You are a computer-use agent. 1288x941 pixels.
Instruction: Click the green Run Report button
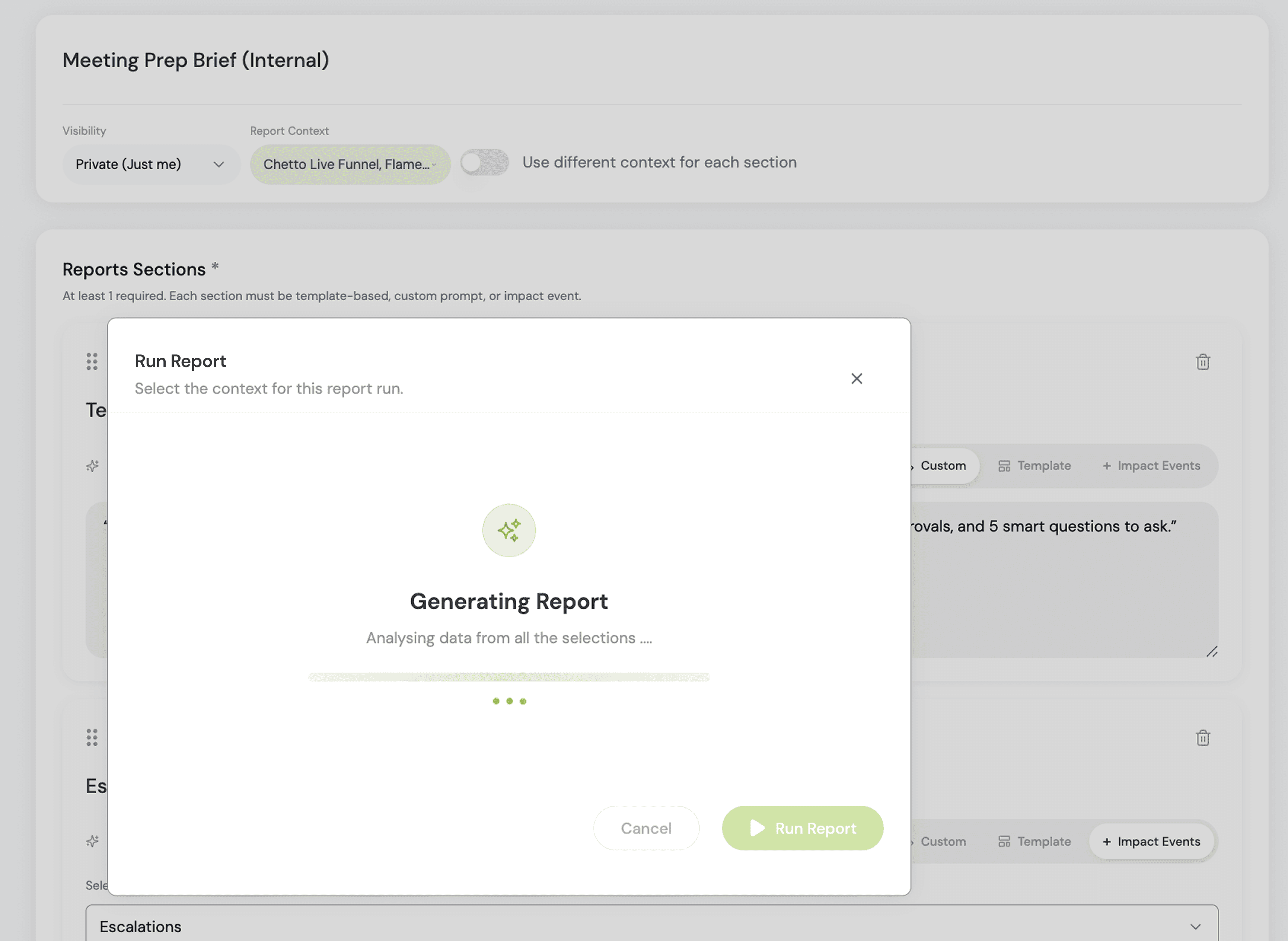pos(802,827)
